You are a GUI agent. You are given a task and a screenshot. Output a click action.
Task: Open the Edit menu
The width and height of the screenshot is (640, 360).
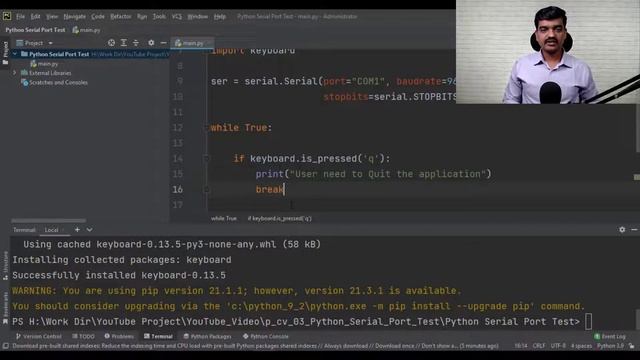tap(36, 17)
